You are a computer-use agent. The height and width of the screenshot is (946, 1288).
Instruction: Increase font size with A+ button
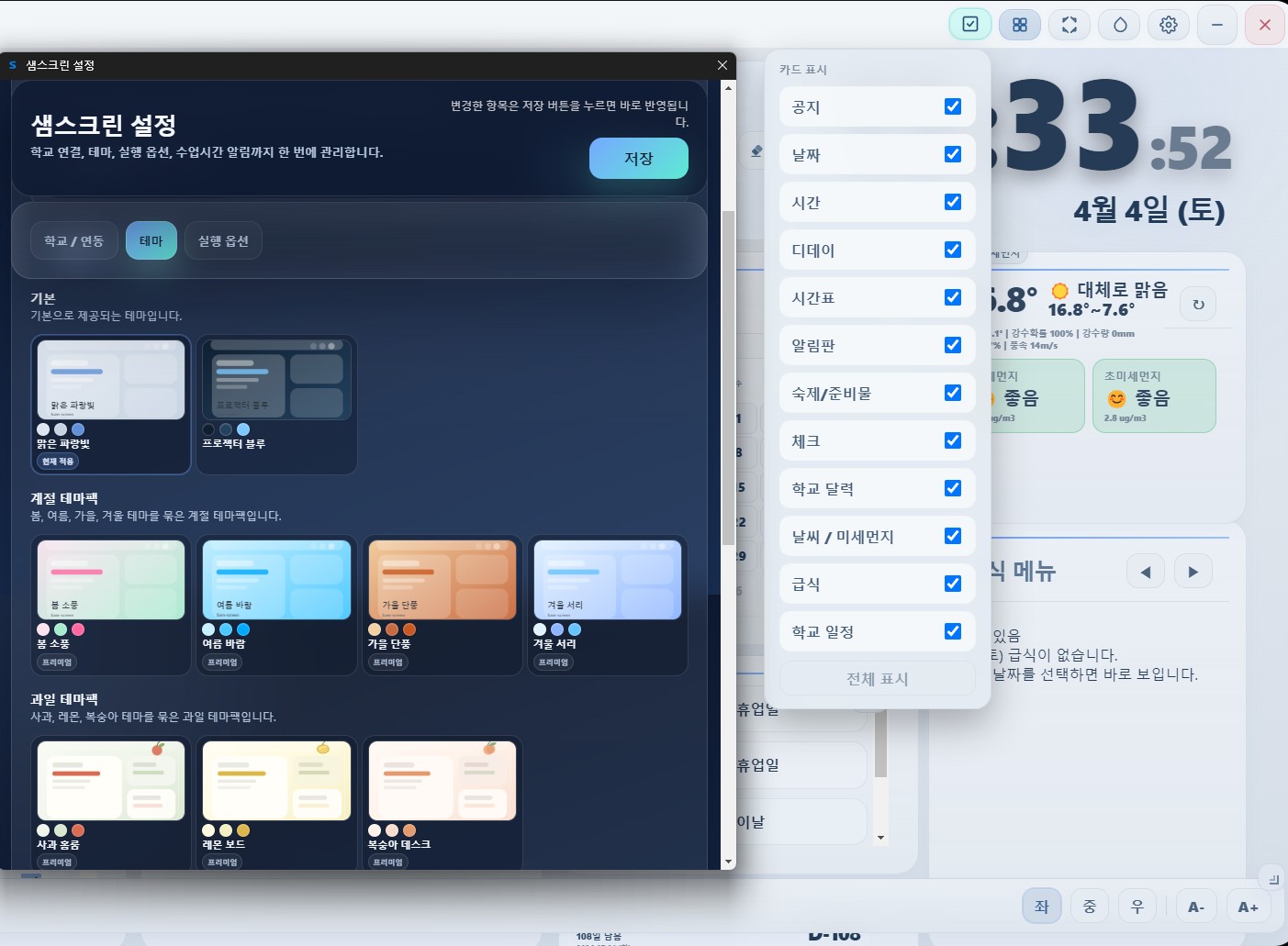pyautogui.click(x=1248, y=906)
